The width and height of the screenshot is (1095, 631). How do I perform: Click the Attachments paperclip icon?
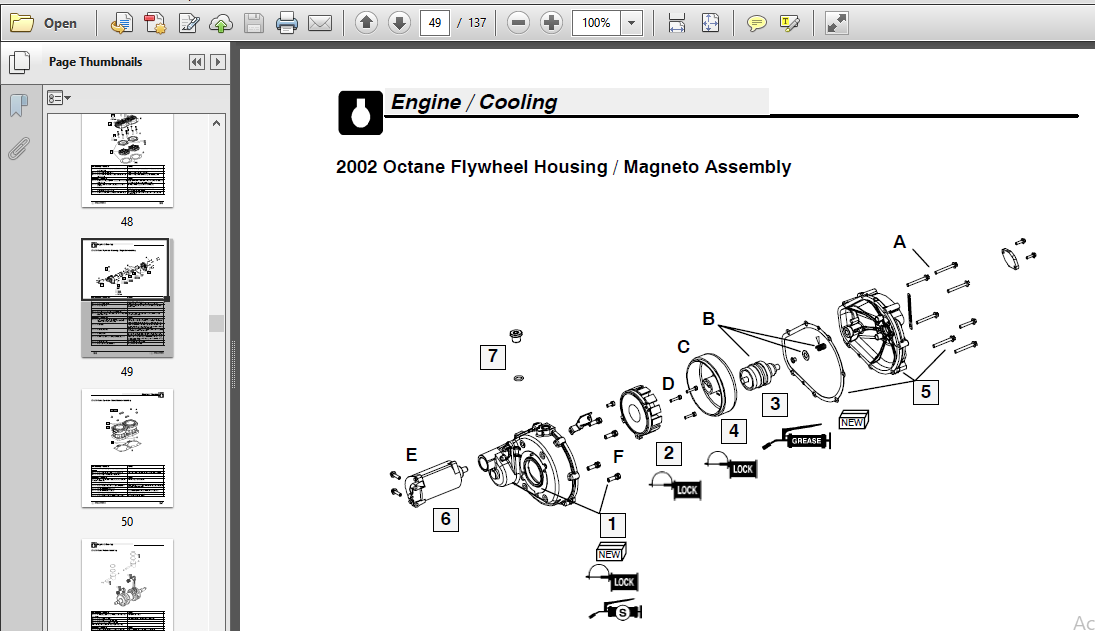tap(19, 149)
